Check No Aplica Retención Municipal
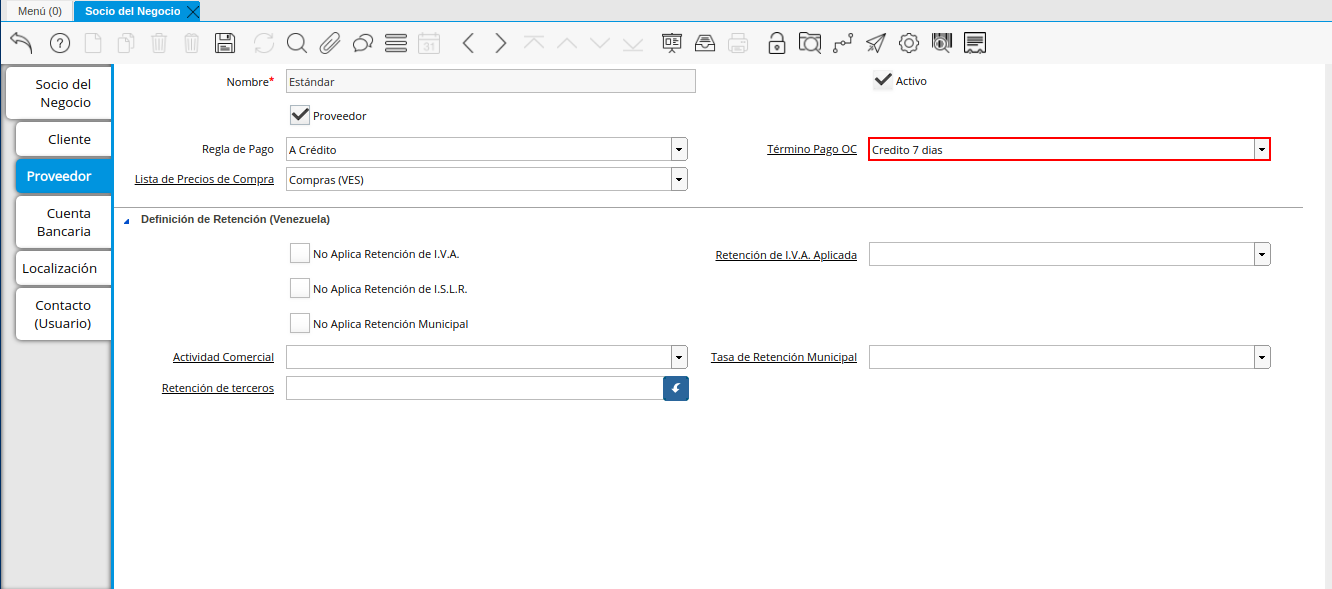The image size is (1332, 589). (x=300, y=324)
